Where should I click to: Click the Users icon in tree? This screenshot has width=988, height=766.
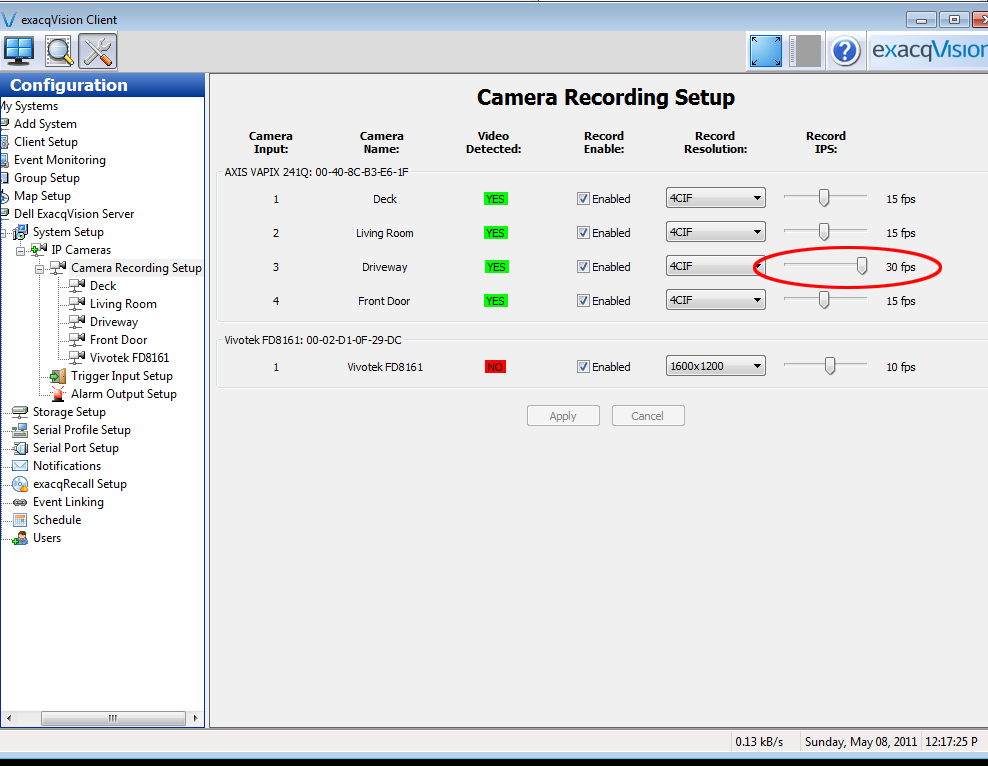pos(20,538)
